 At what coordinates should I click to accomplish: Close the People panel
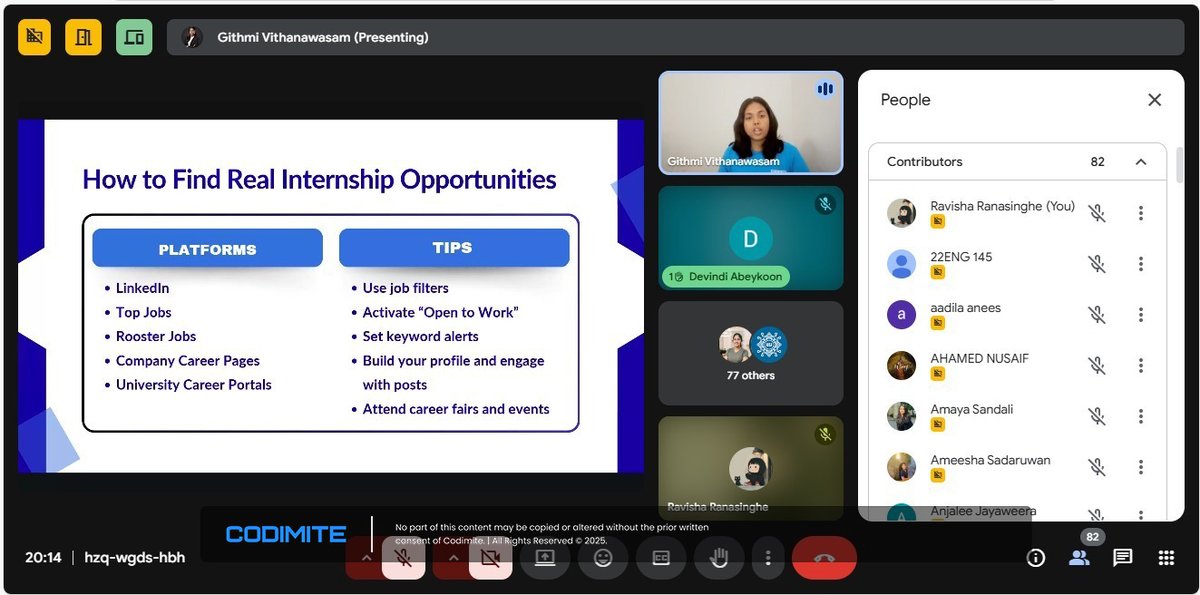coord(1154,100)
